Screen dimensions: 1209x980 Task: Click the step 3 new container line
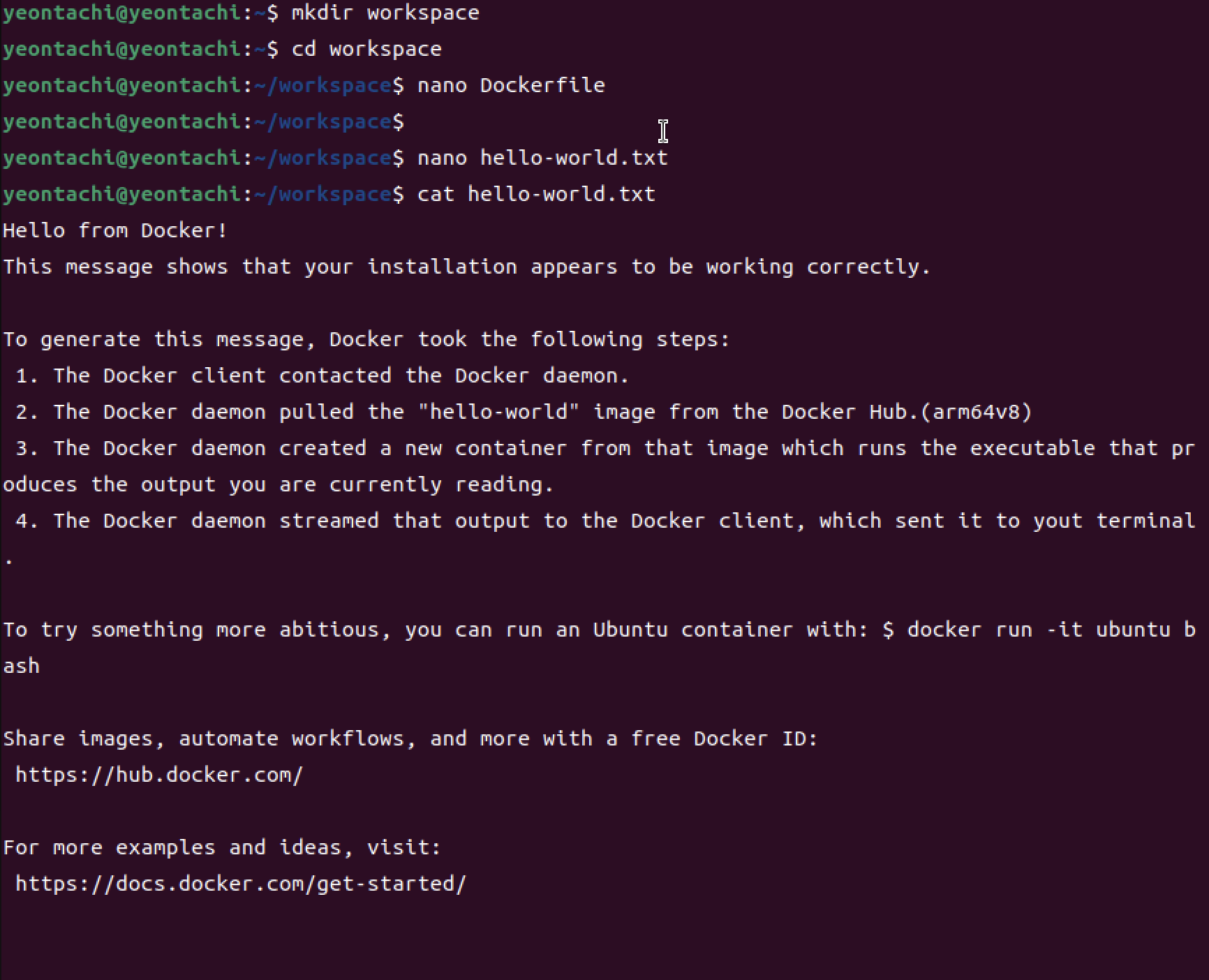pyautogui.click(x=599, y=466)
